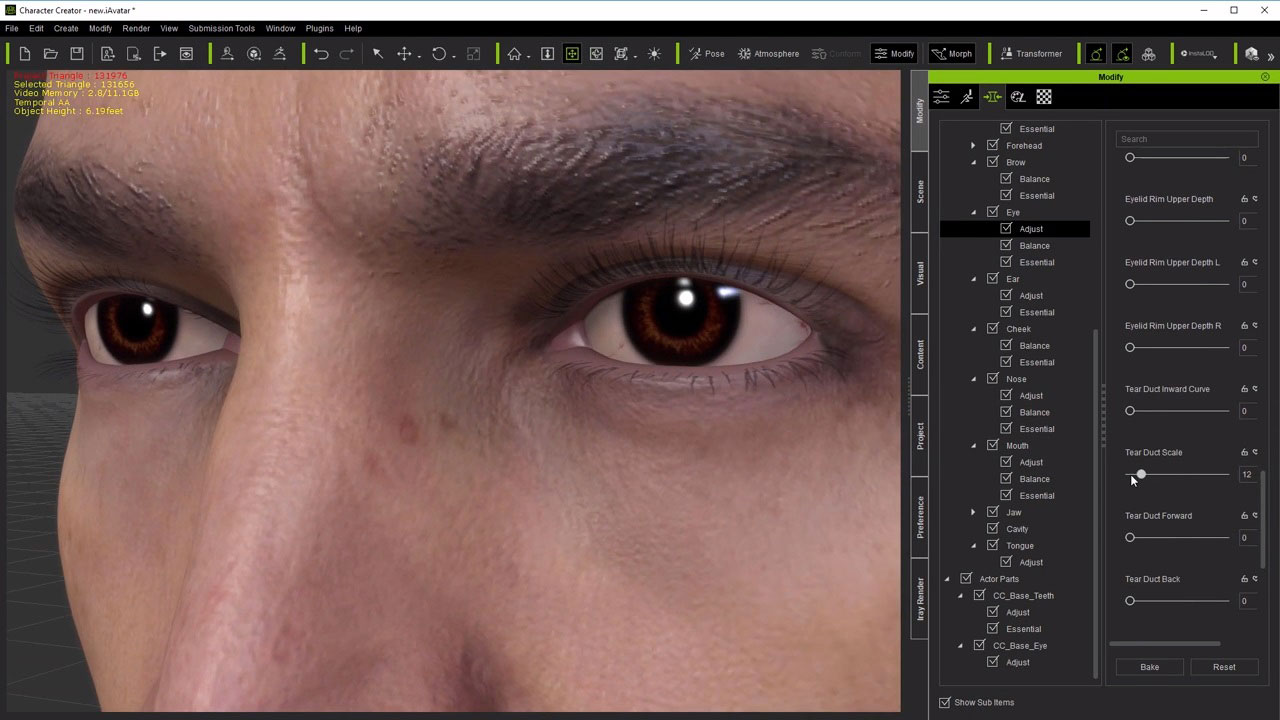Open the File menu
The image size is (1280, 720).
(12, 28)
